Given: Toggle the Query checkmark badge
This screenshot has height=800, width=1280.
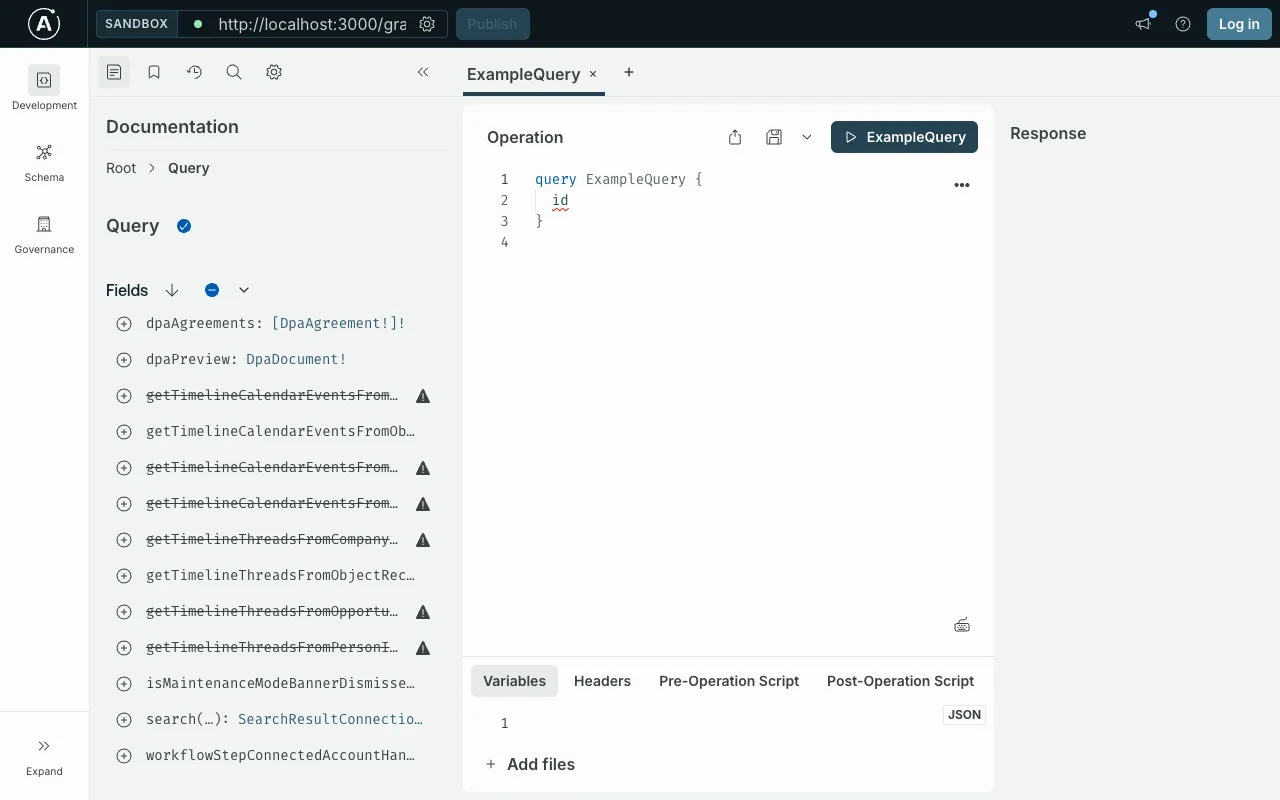Looking at the screenshot, I should click(x=184, y=226).
